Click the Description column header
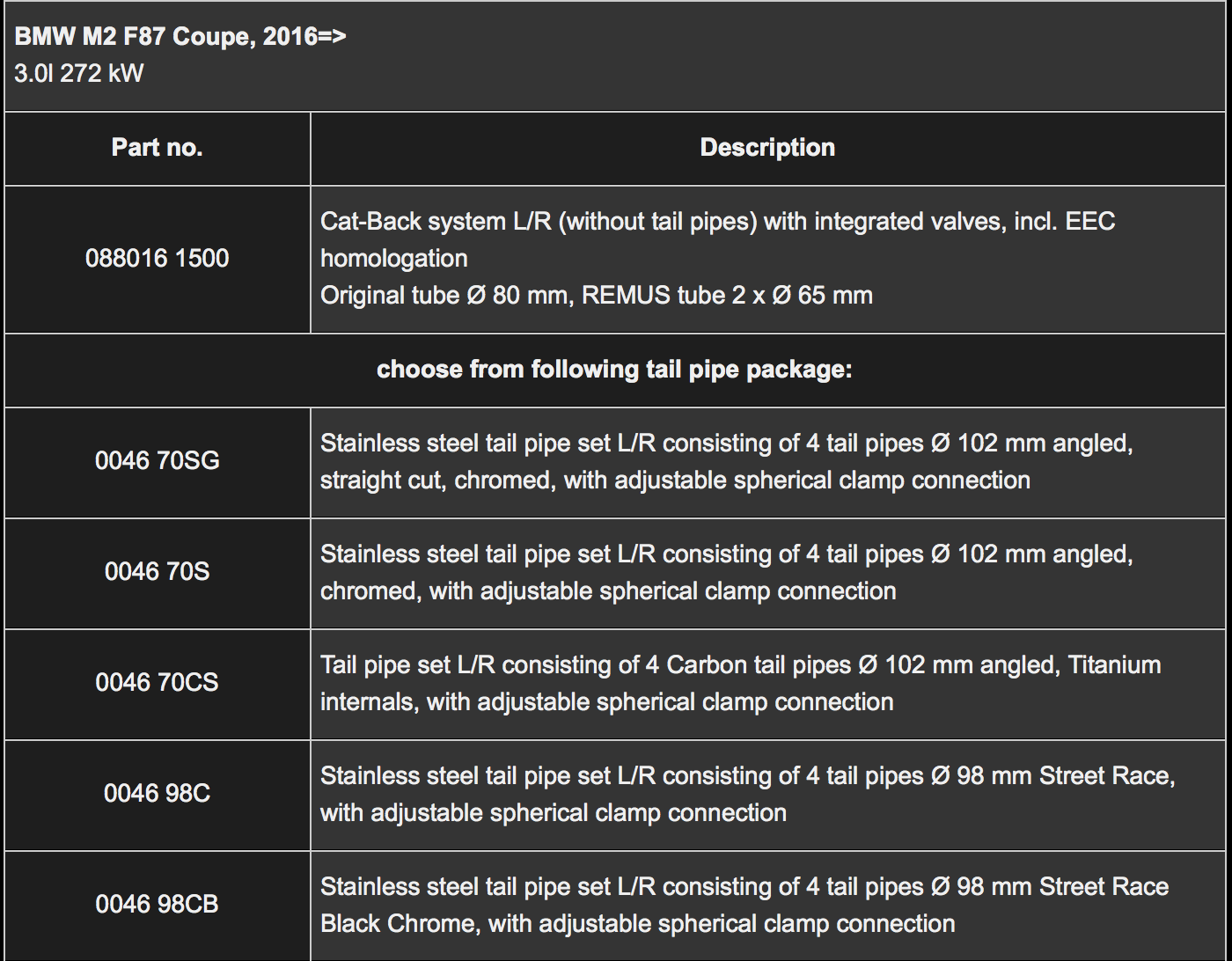 point(767,148)
